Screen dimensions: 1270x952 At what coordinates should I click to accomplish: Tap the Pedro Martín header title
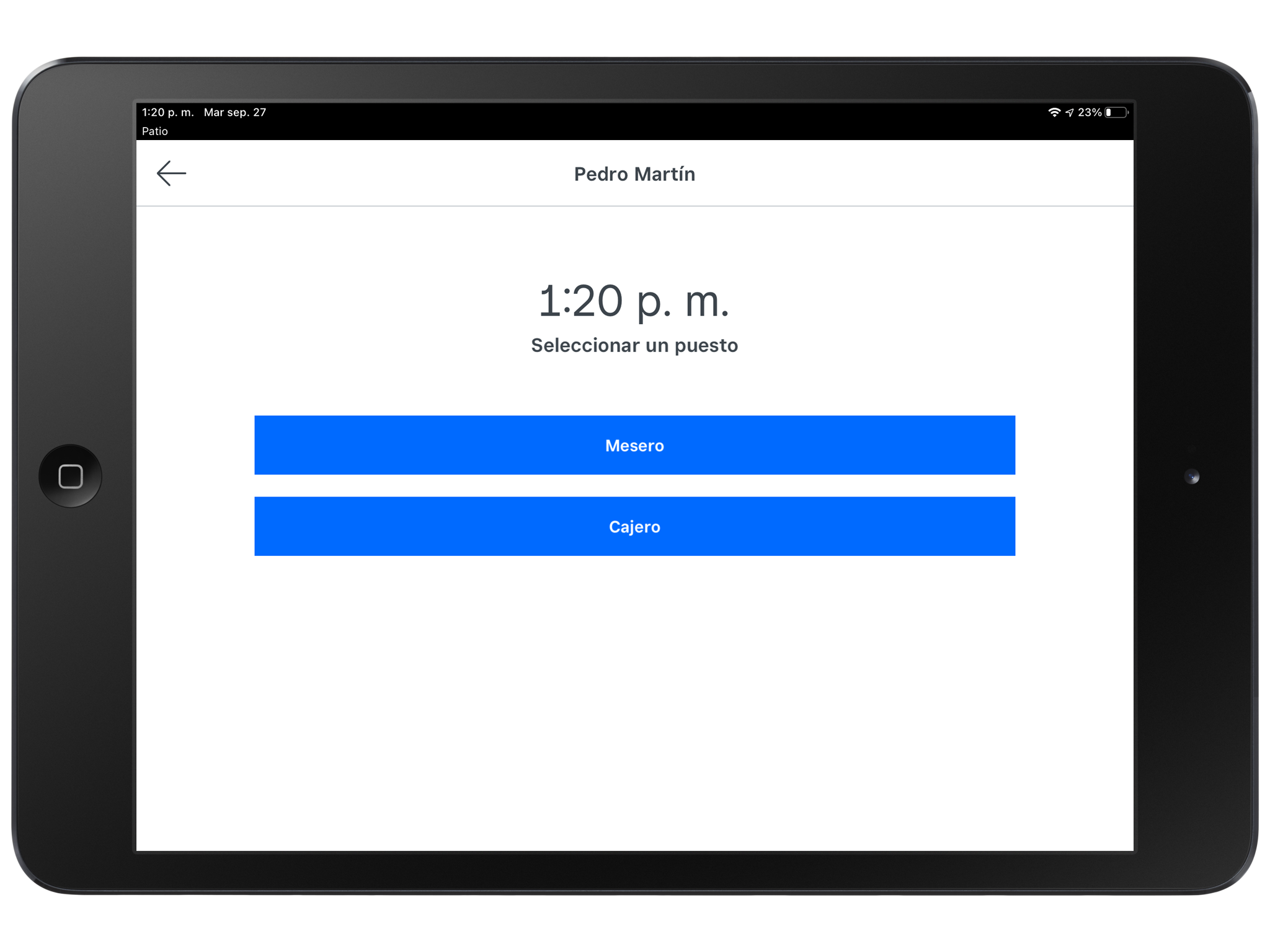pos(634,174)
